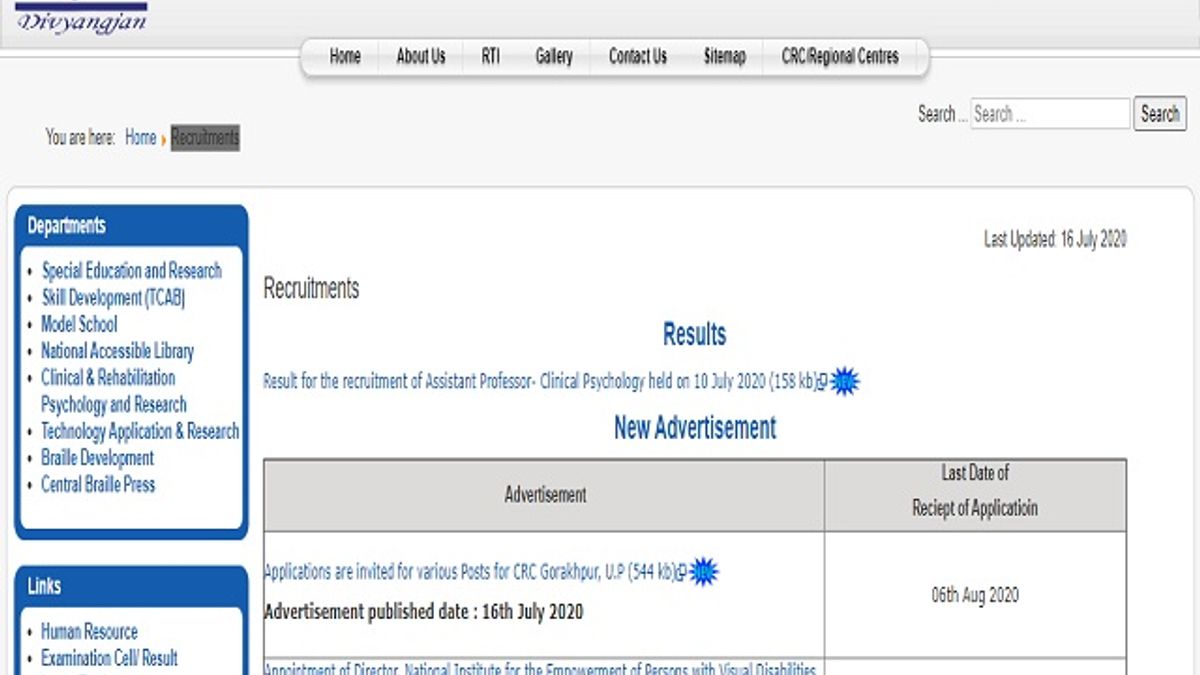Click Last Date of Reciept column header

(975, 495)
